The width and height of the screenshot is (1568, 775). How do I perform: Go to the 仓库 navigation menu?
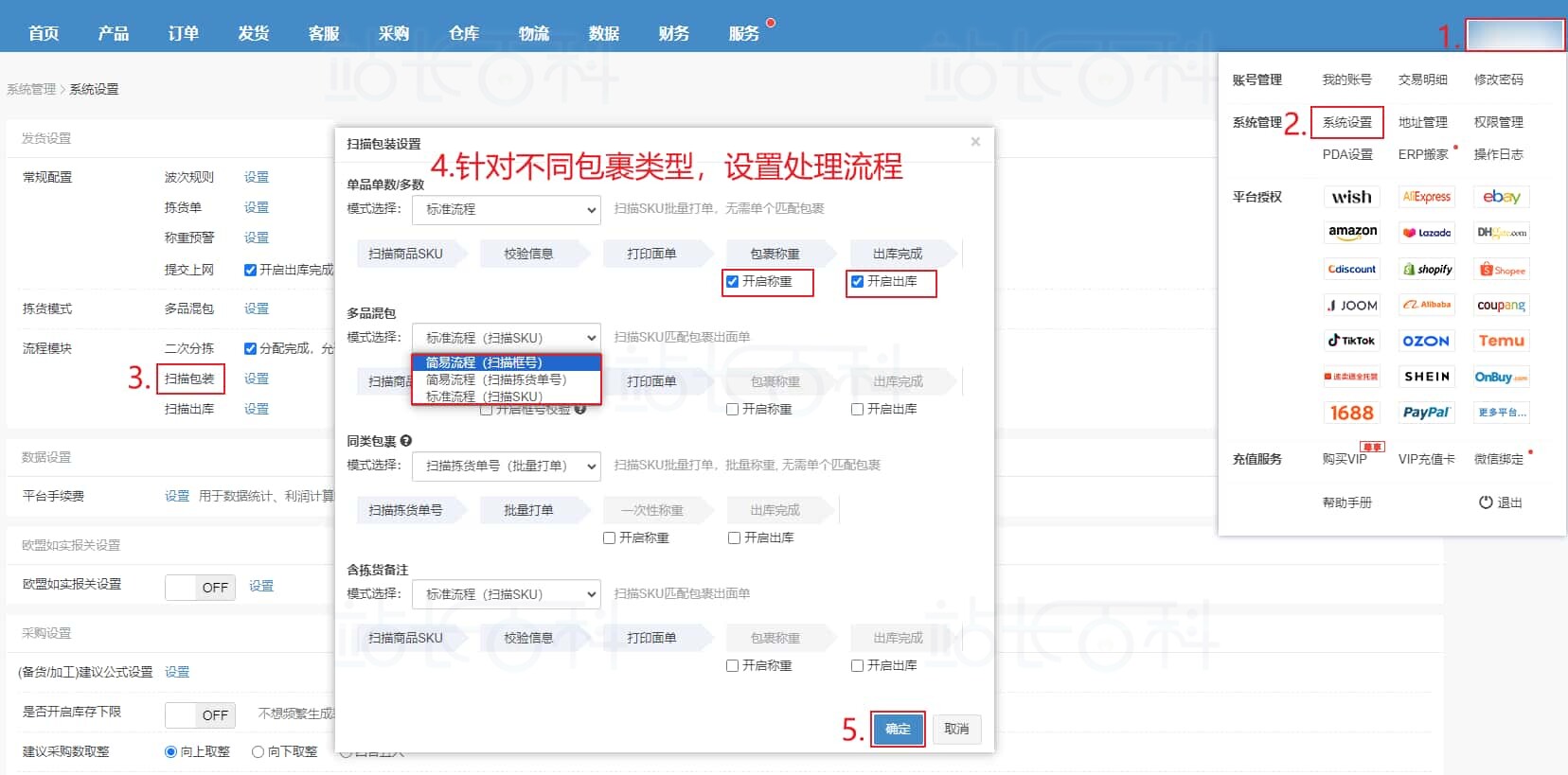(x=464, y=33)
